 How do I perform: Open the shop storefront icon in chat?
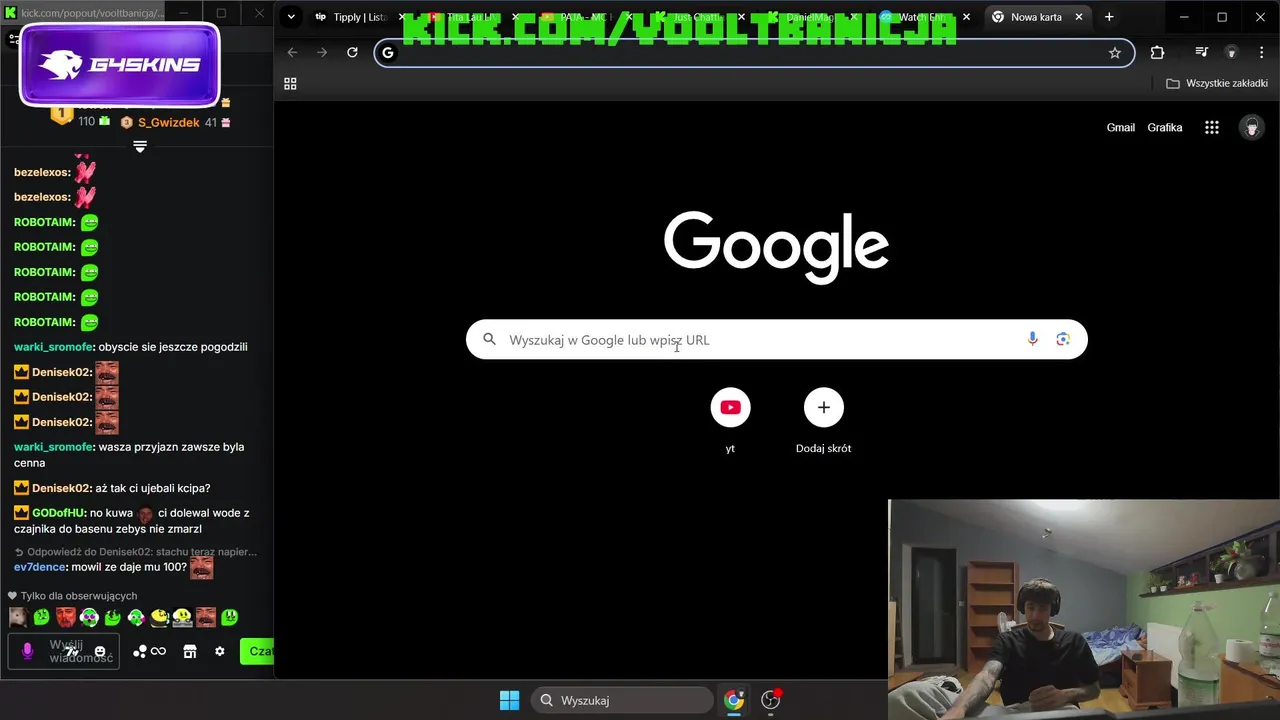(190, 652)
